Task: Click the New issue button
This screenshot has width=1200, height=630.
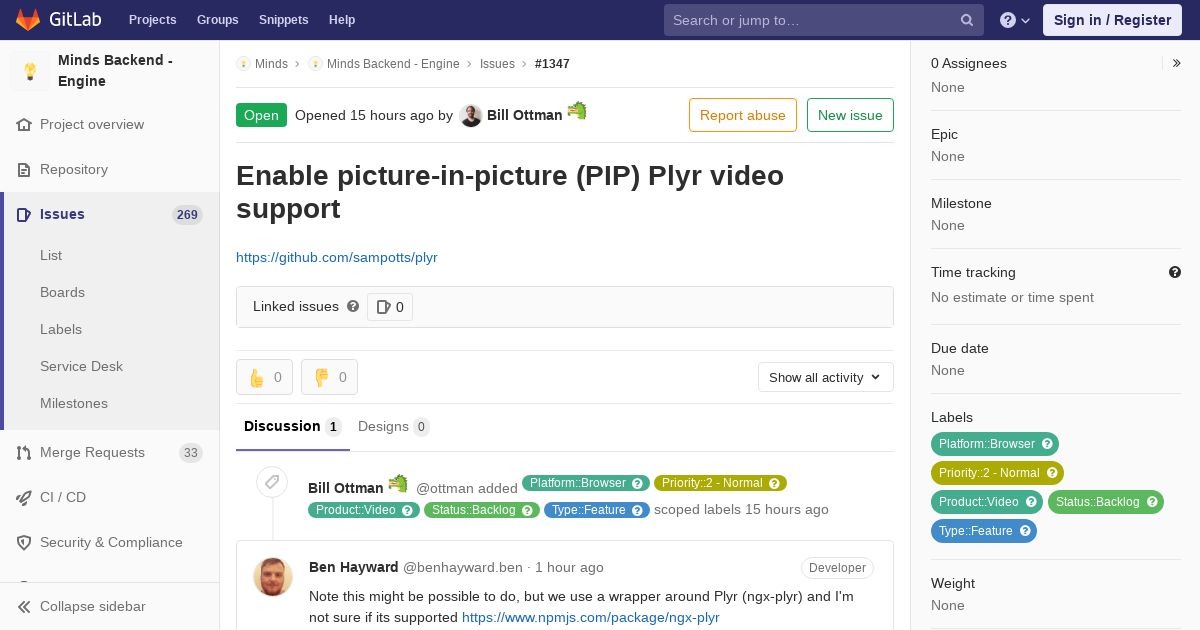Action: pyautogui.click(x=850, y=115)
